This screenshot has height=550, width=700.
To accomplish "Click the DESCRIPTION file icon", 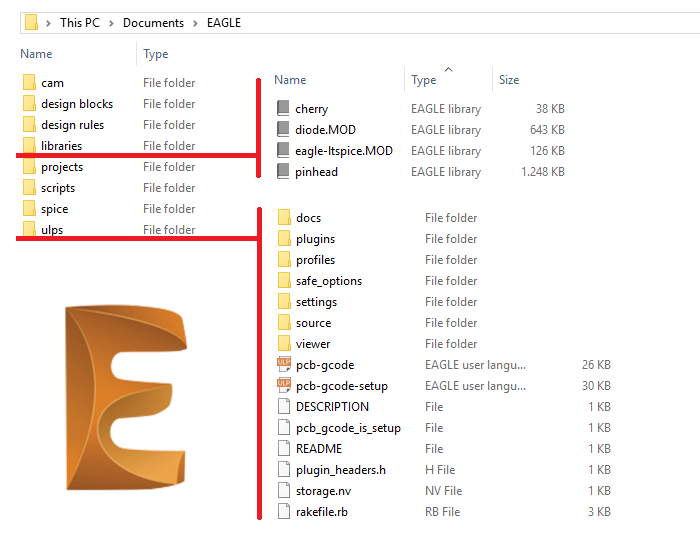I will coord(284,406).
